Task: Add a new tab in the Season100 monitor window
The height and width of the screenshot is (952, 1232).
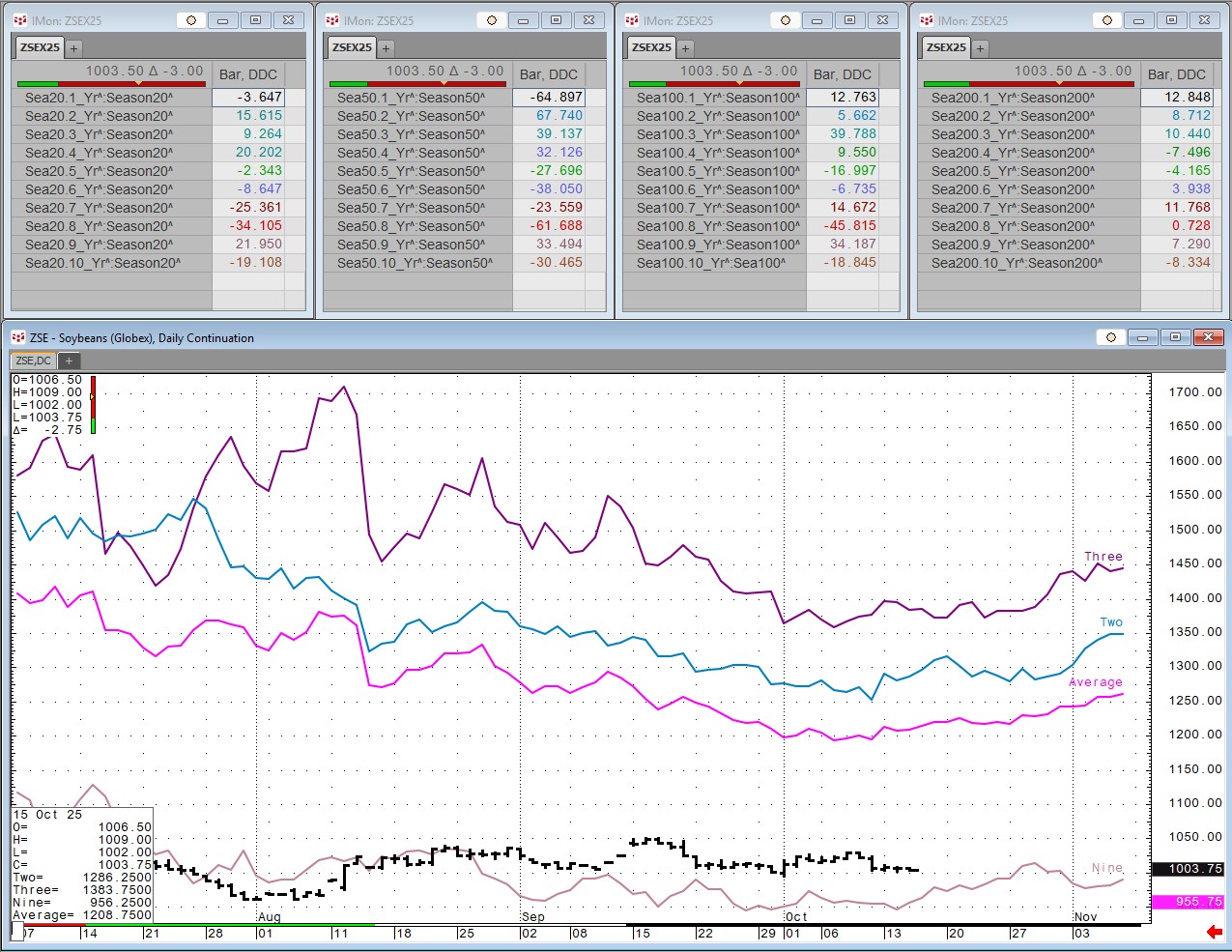Action: pos(685,47)
